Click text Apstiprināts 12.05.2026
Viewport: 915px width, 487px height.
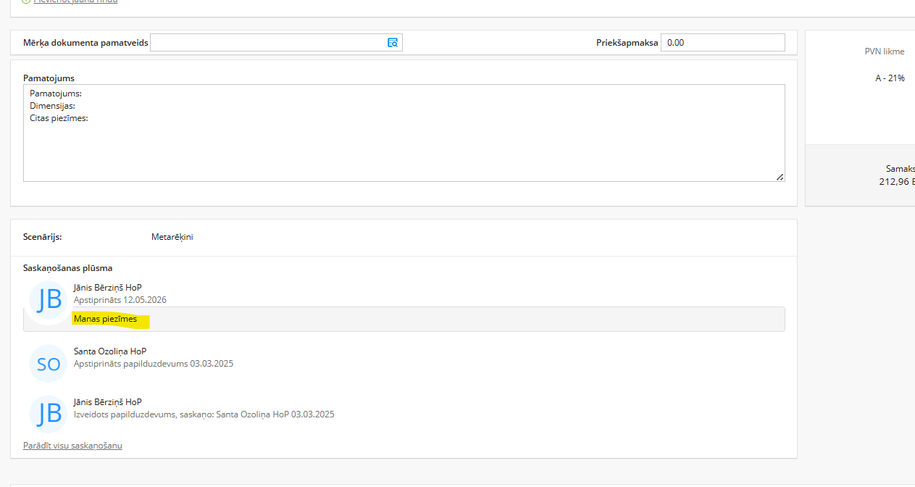(x=120, y=300)
